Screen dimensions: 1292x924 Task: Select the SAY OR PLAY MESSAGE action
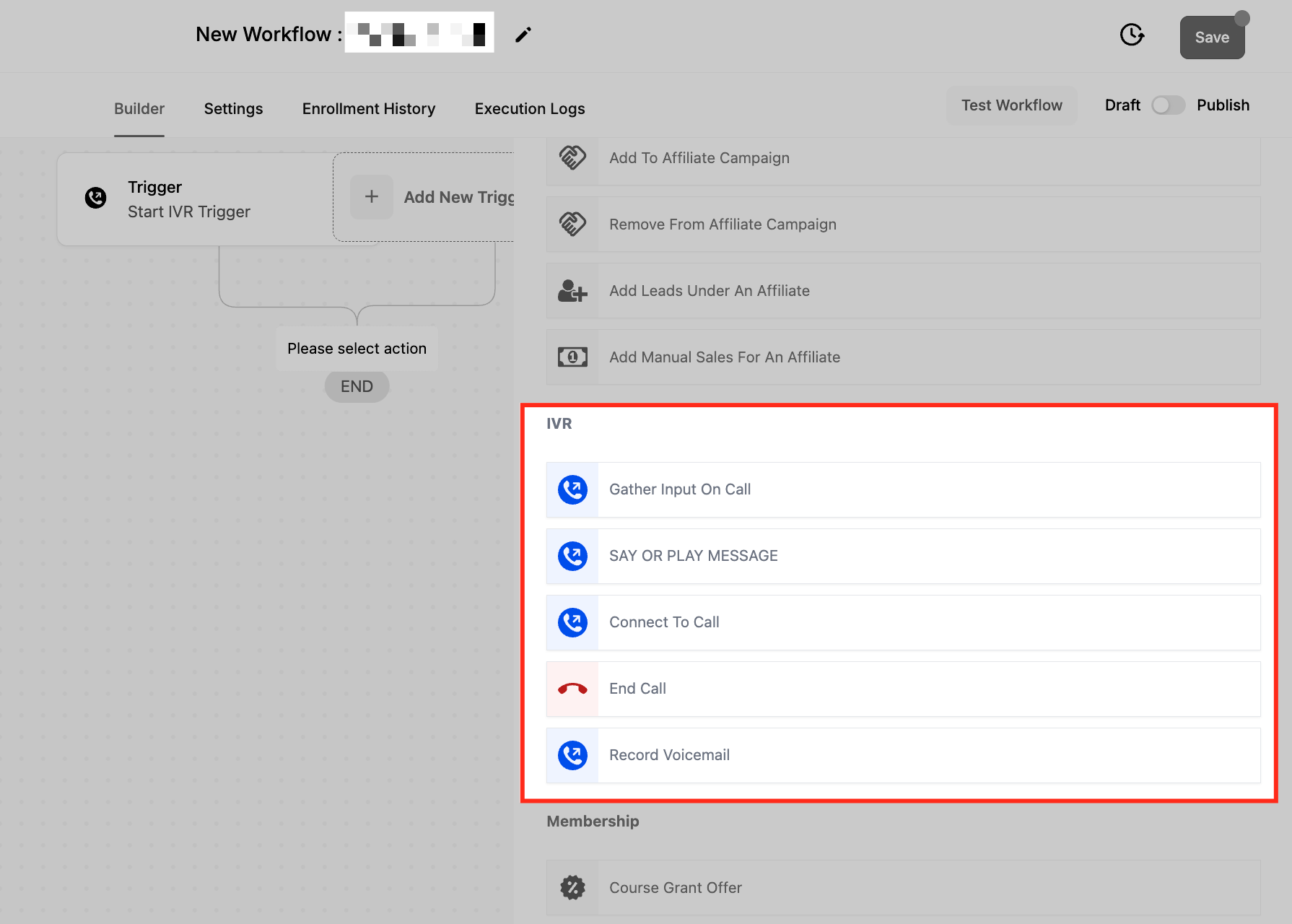point(903,557)
